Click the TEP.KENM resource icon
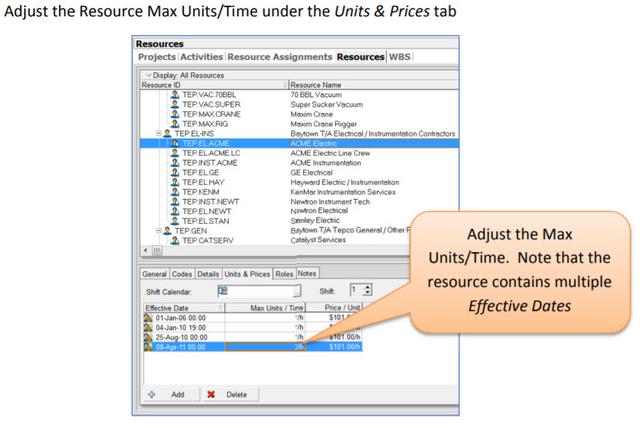 coord(175,192)
